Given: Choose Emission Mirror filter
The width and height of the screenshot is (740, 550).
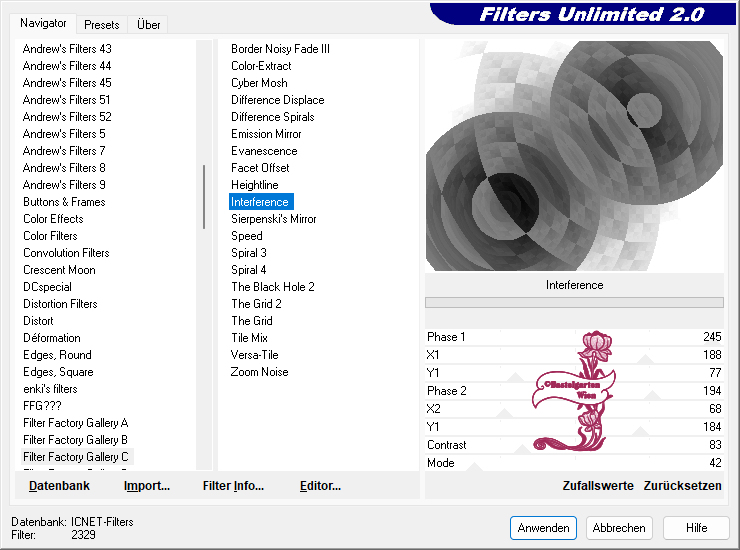Looking at the screenshot, I should tap(266, 134).
